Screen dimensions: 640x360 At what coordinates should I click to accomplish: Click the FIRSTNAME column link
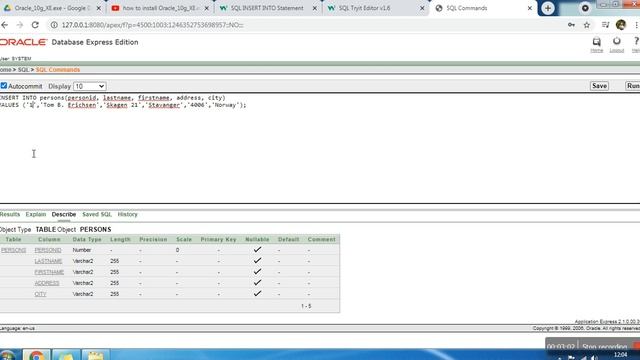click(49, 272)
